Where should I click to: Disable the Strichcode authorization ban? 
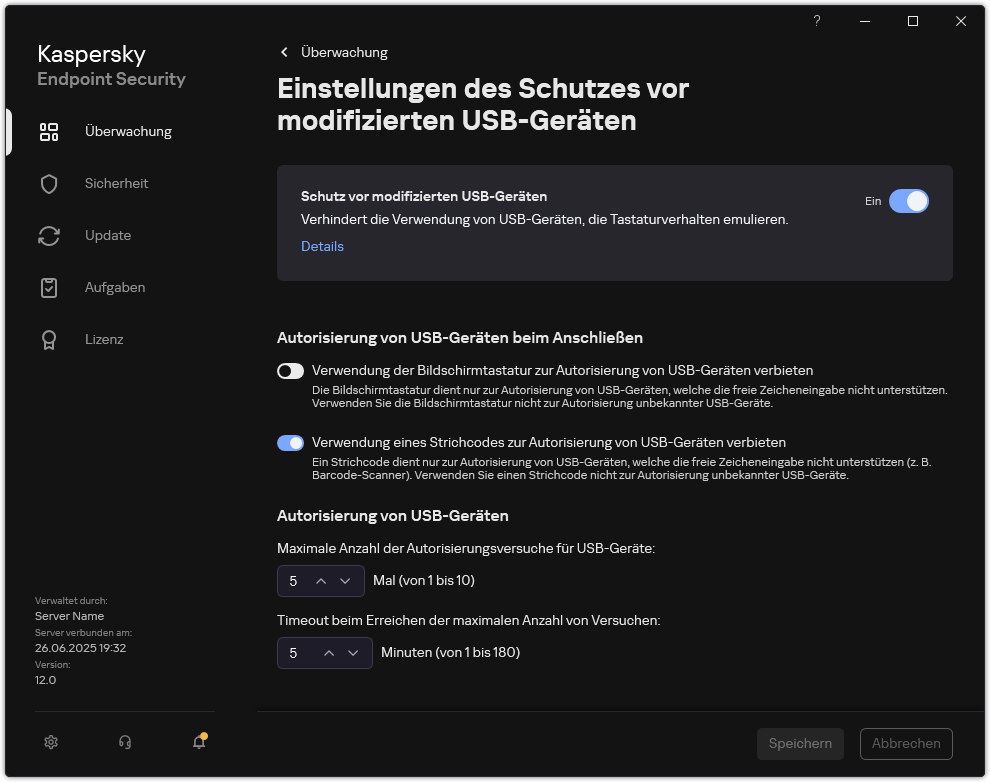tap(290, 442)
